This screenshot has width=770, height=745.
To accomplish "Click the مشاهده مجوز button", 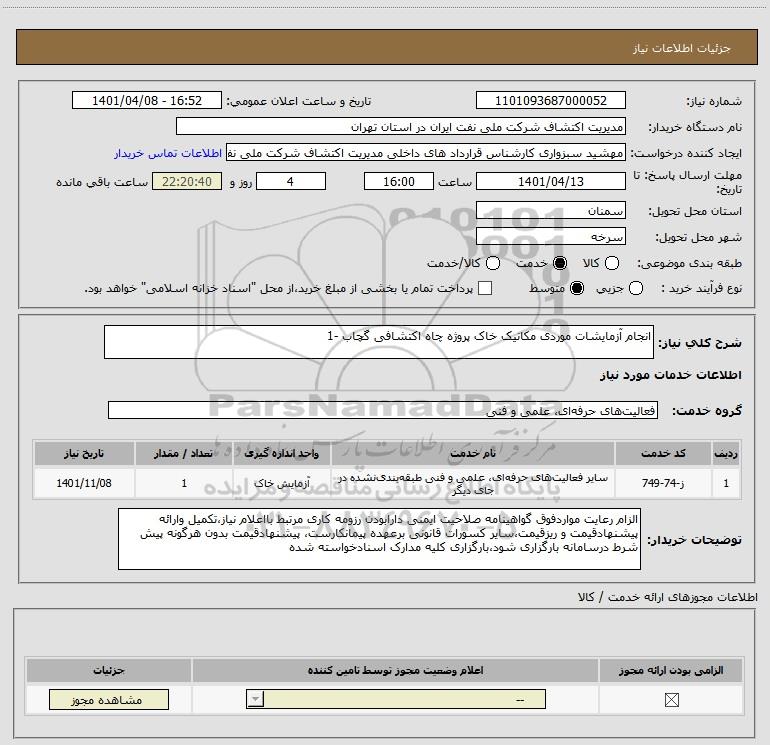I will pos(109,699).
